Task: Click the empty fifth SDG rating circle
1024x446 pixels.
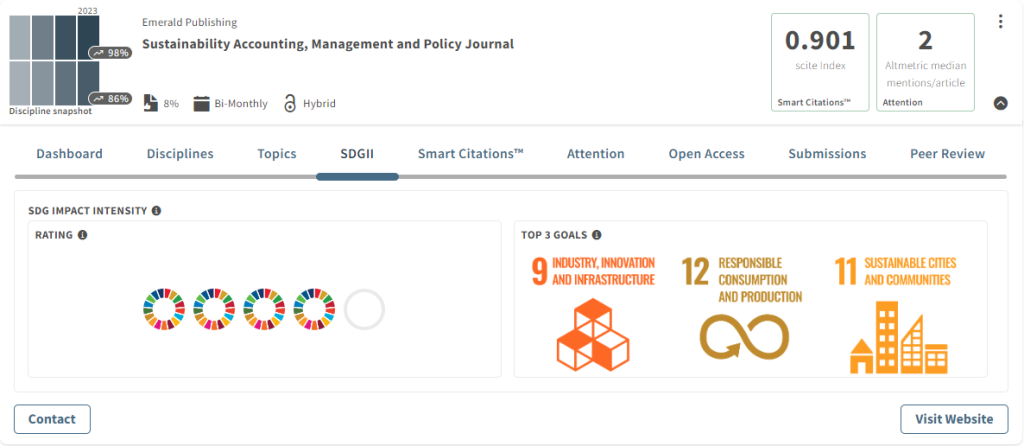Action: tap(364, 310)
